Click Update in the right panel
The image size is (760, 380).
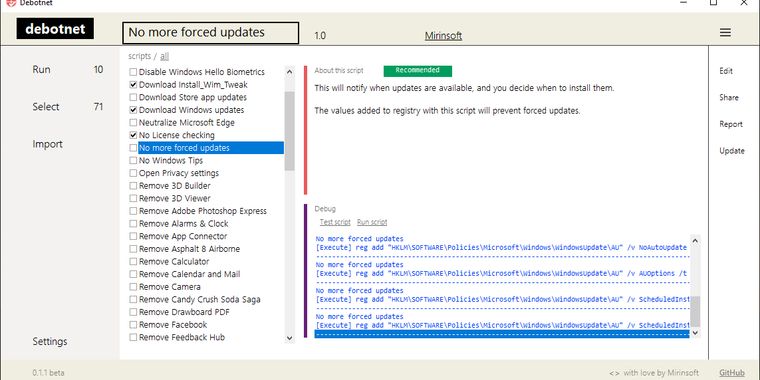pyautogui.click(x=732, y=151)
